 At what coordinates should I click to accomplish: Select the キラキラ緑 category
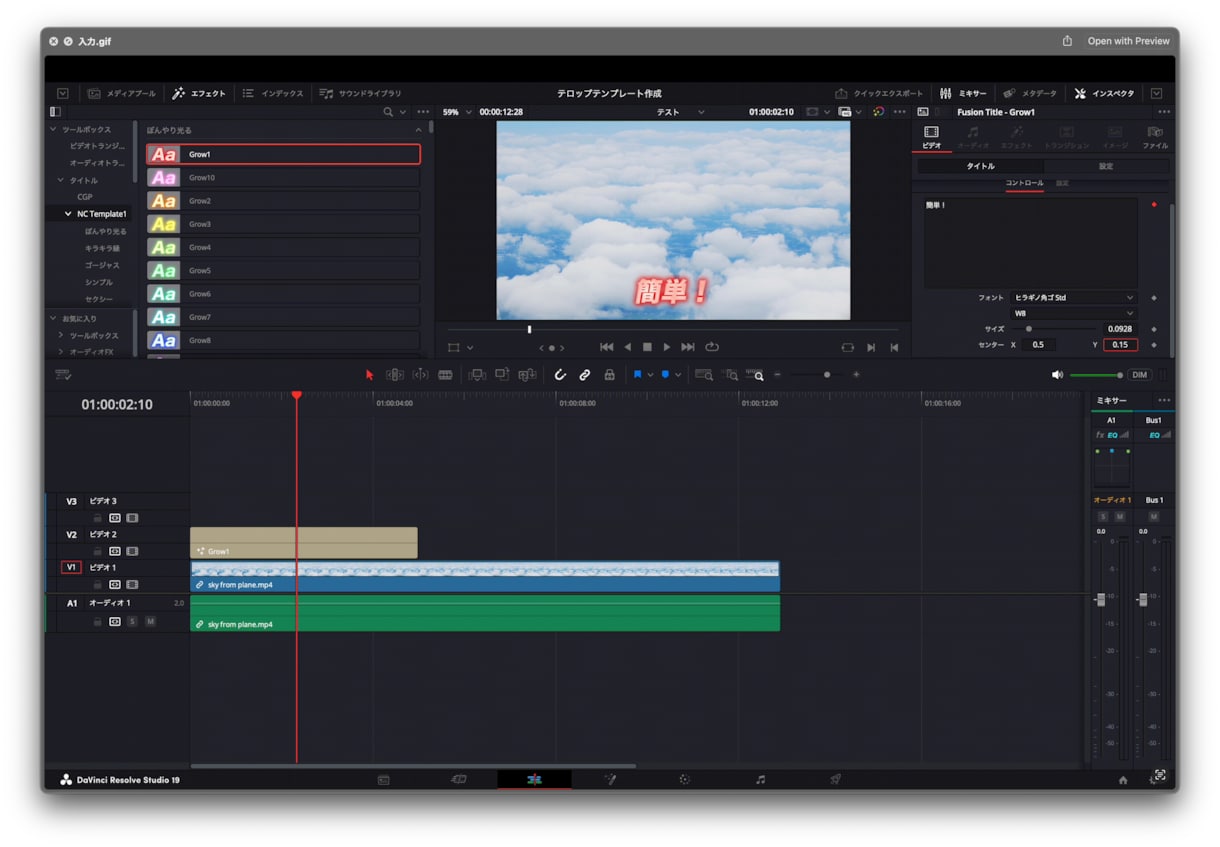[102, 248]
